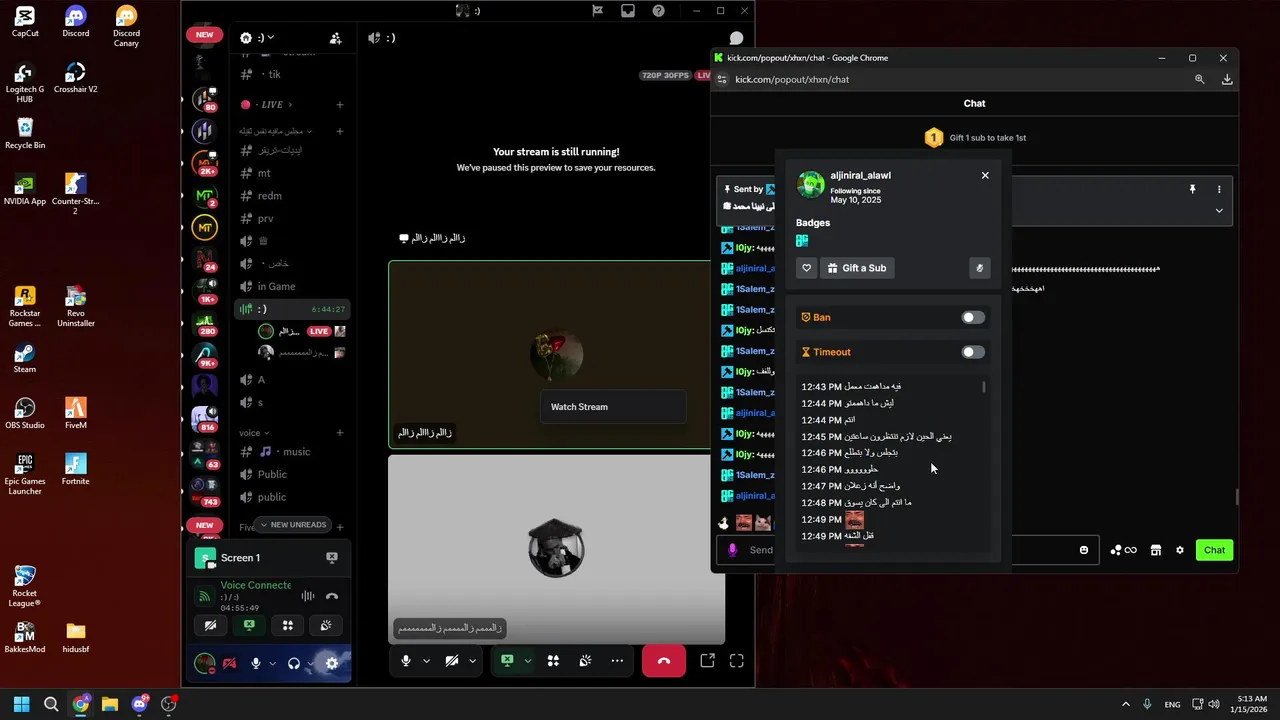Screen dimensions: 1280x720
Task: Open Discord user settings gear
Action: pyautogui.click(x=332, y=663)
